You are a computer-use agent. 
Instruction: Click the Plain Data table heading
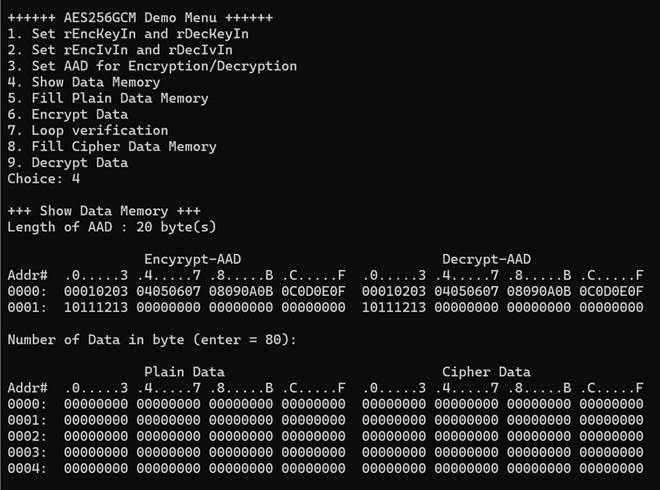click(x=184, y=372)
